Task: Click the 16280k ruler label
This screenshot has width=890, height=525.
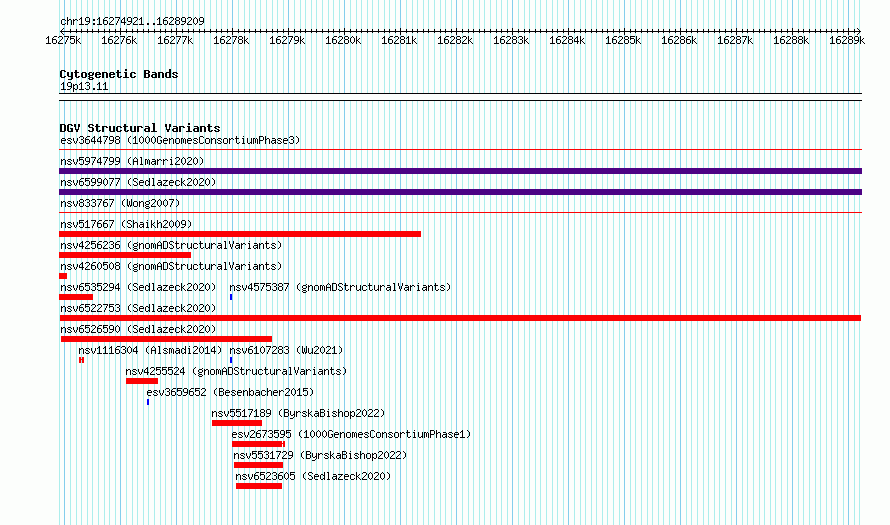Action: [x=343, y=40]
